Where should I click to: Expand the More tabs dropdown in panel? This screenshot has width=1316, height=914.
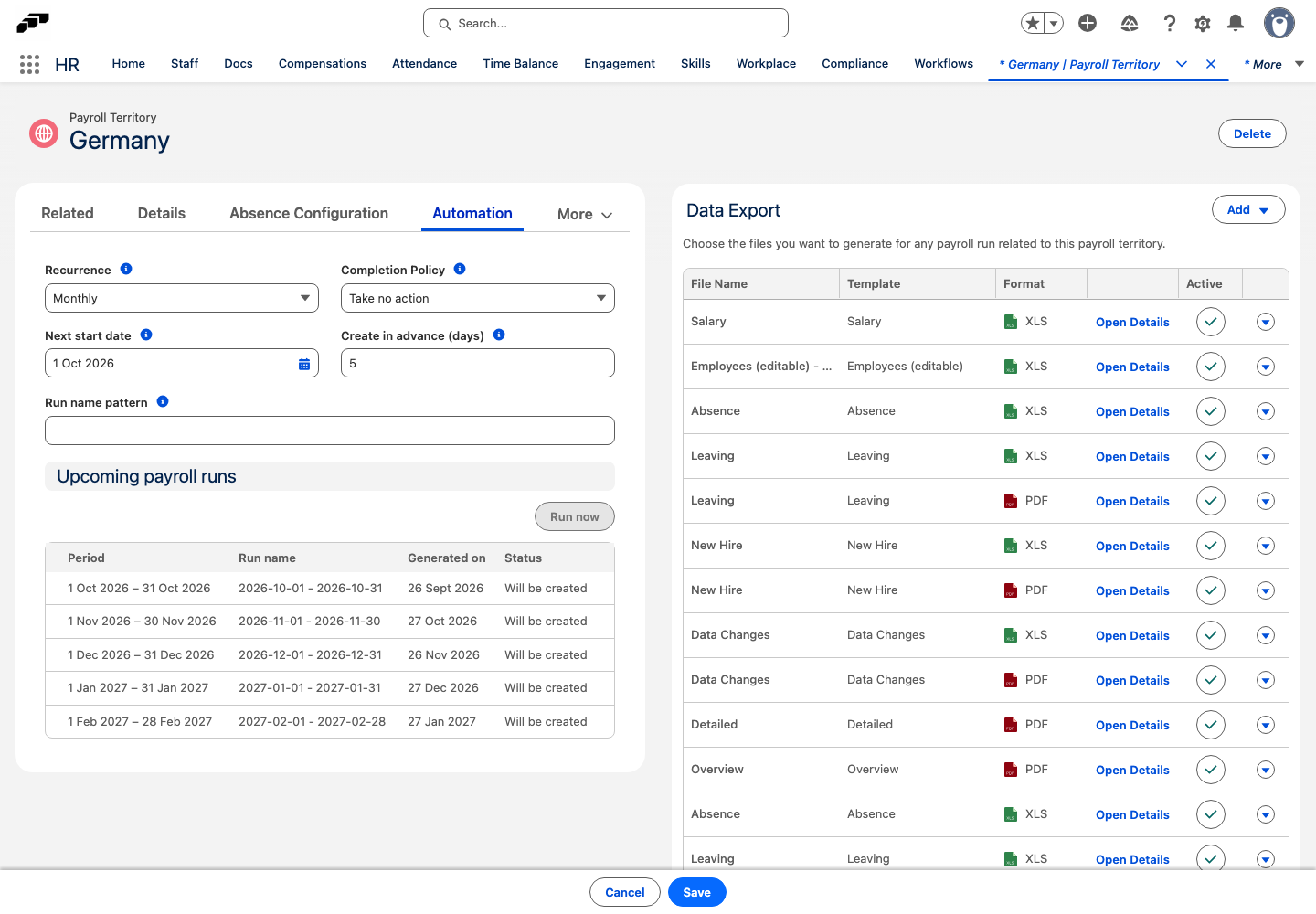(585, 214)
